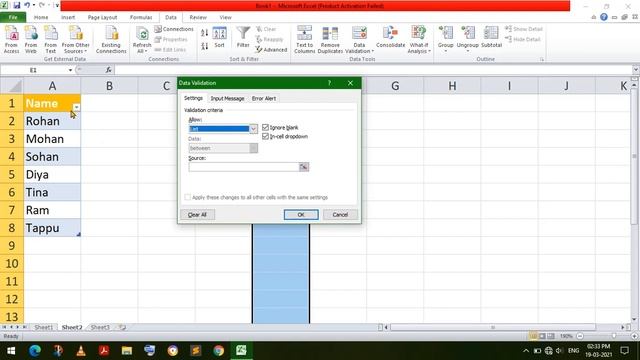Open VLC media player from taskbar

click(x=81, y=351)
